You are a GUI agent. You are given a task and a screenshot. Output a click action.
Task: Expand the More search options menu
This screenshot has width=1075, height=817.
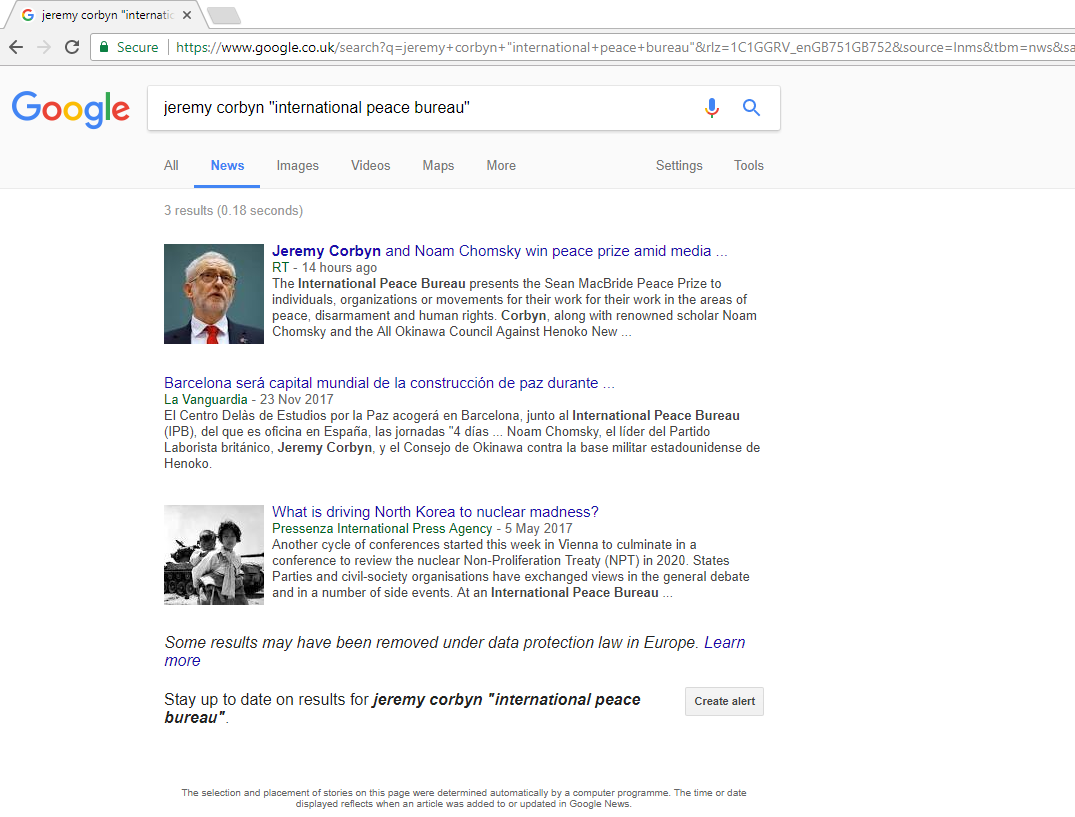501,166
